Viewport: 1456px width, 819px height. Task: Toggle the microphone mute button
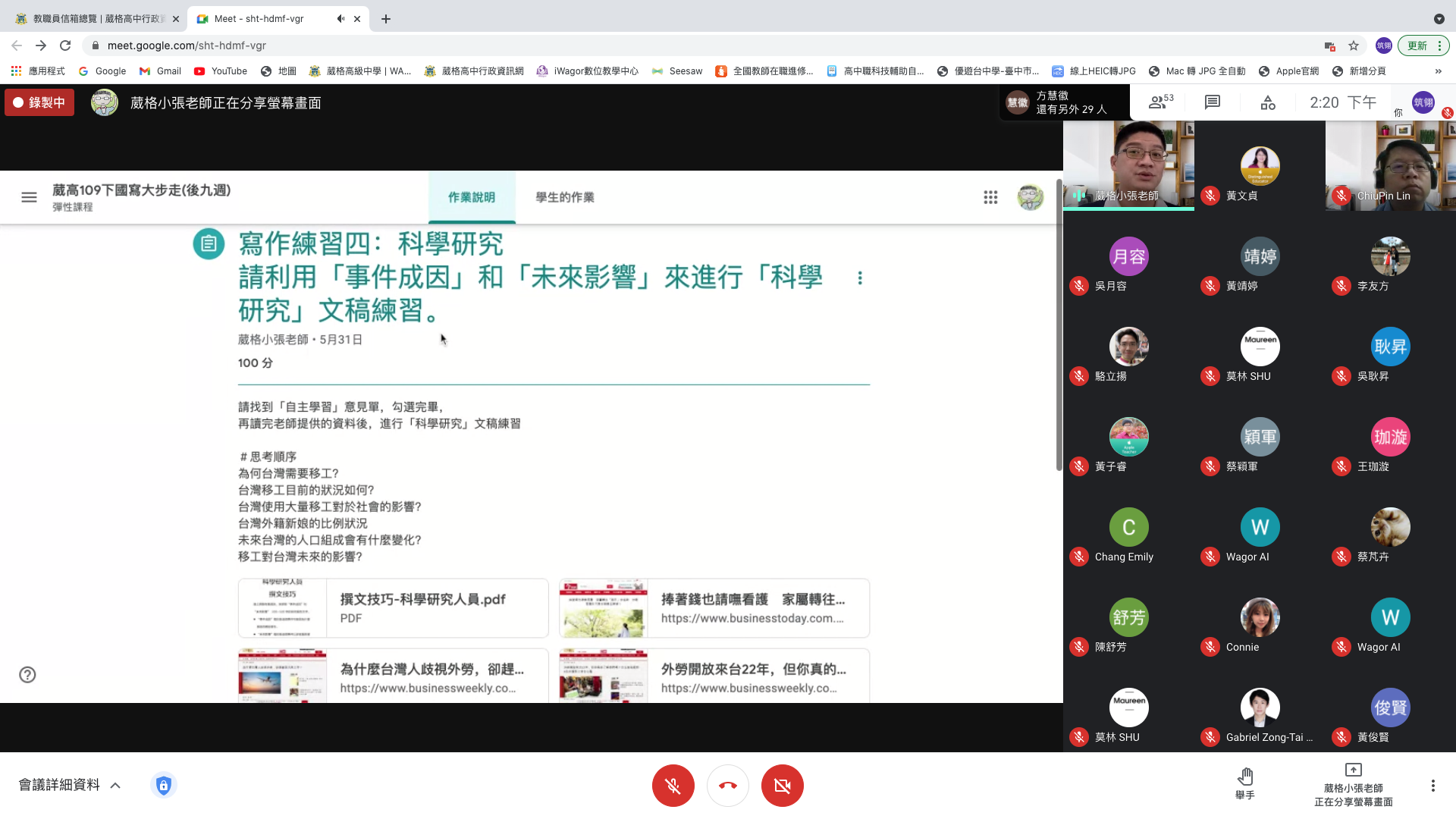(x=673, y=786)
